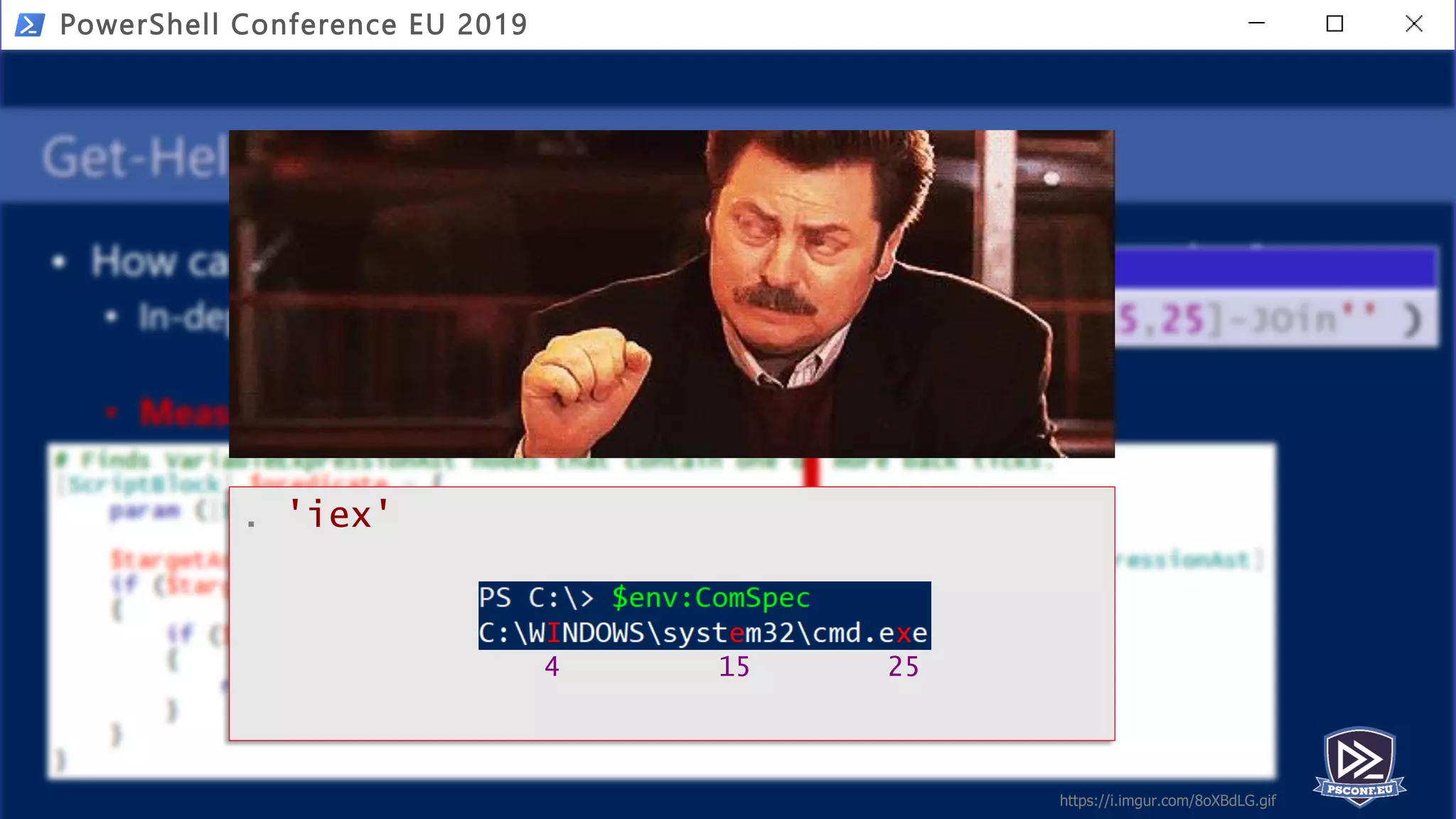Click the PowerShell Conference EU 2019 title text
The width and height of the screenshot is (1456, 819).
click(294, 24)
